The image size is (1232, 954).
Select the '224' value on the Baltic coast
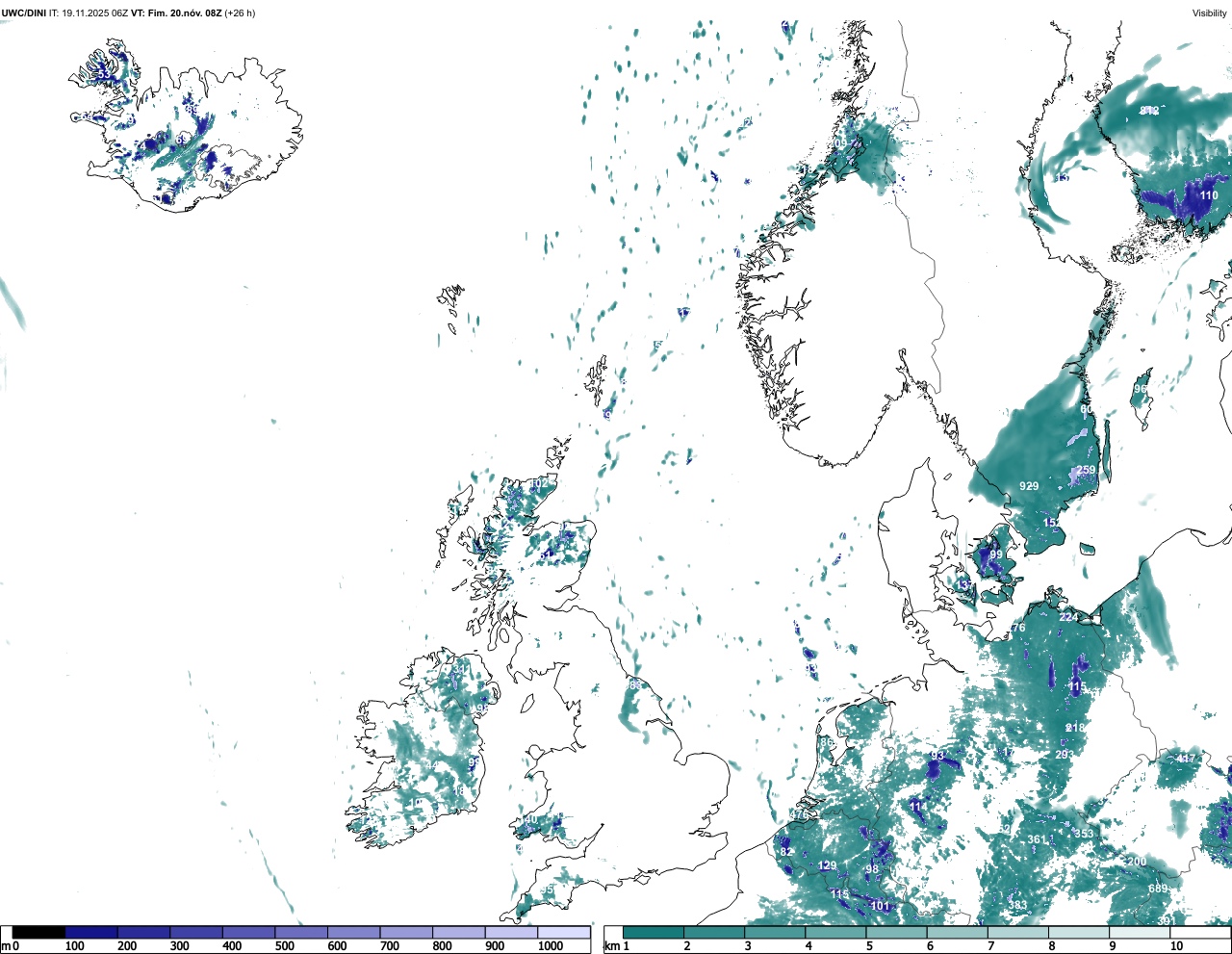[x=1068, y=617]
